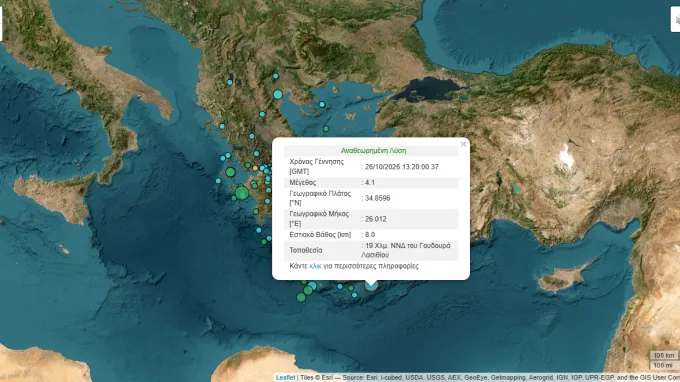The height and width of the screenshot is (382, 680).
Task: Click the magnitude value '4.1'
Action: click(x=370, y=183)
